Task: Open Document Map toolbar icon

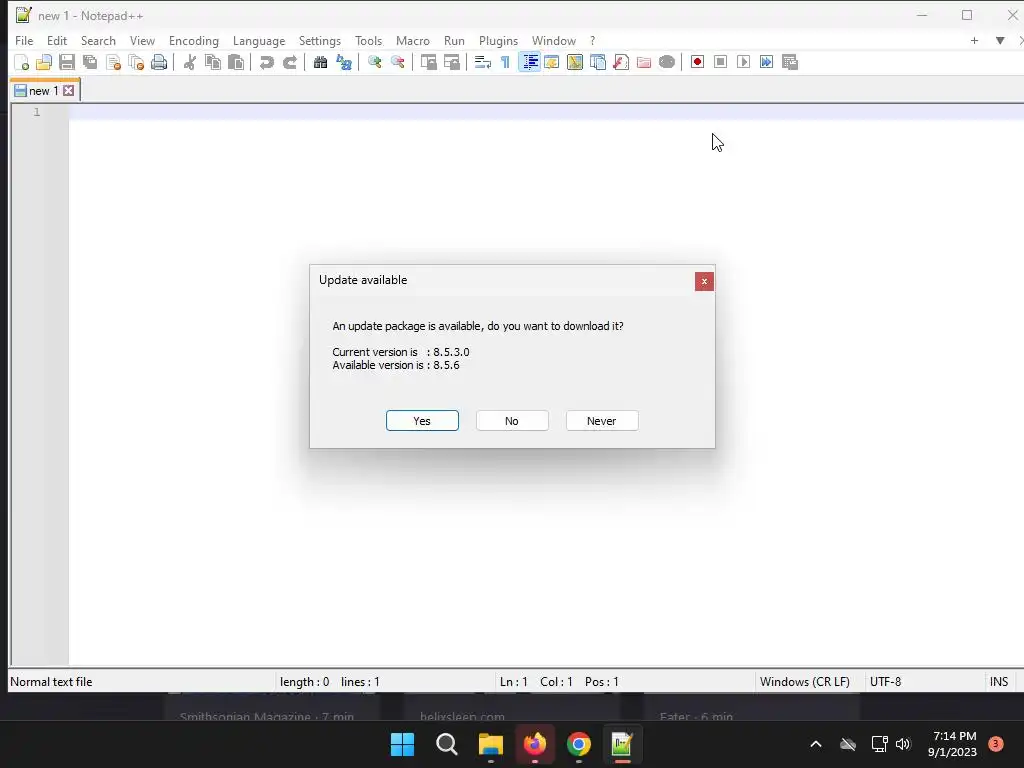Action: pos(575,62)
